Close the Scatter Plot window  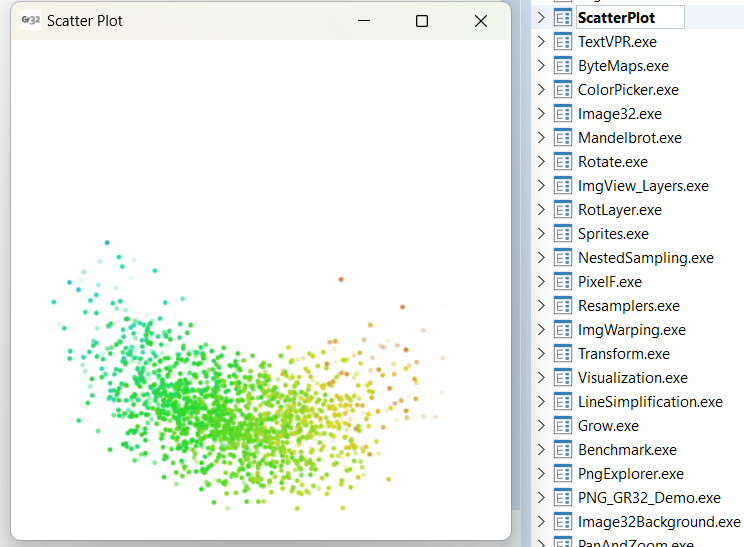coord(481,21)
